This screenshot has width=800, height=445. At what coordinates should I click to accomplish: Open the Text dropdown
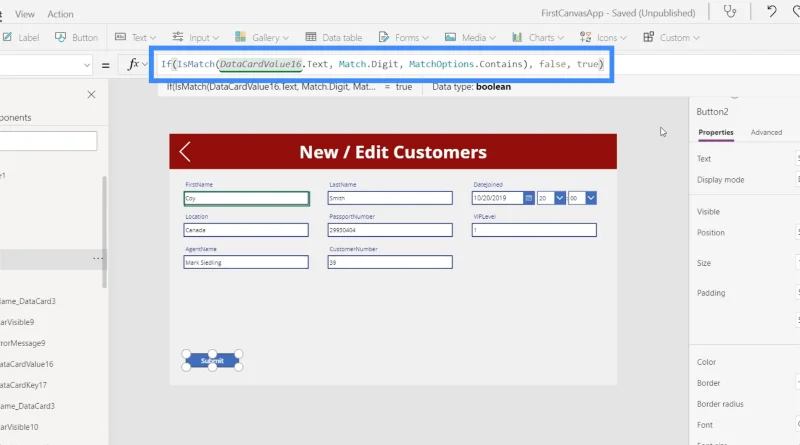[135, 37]
